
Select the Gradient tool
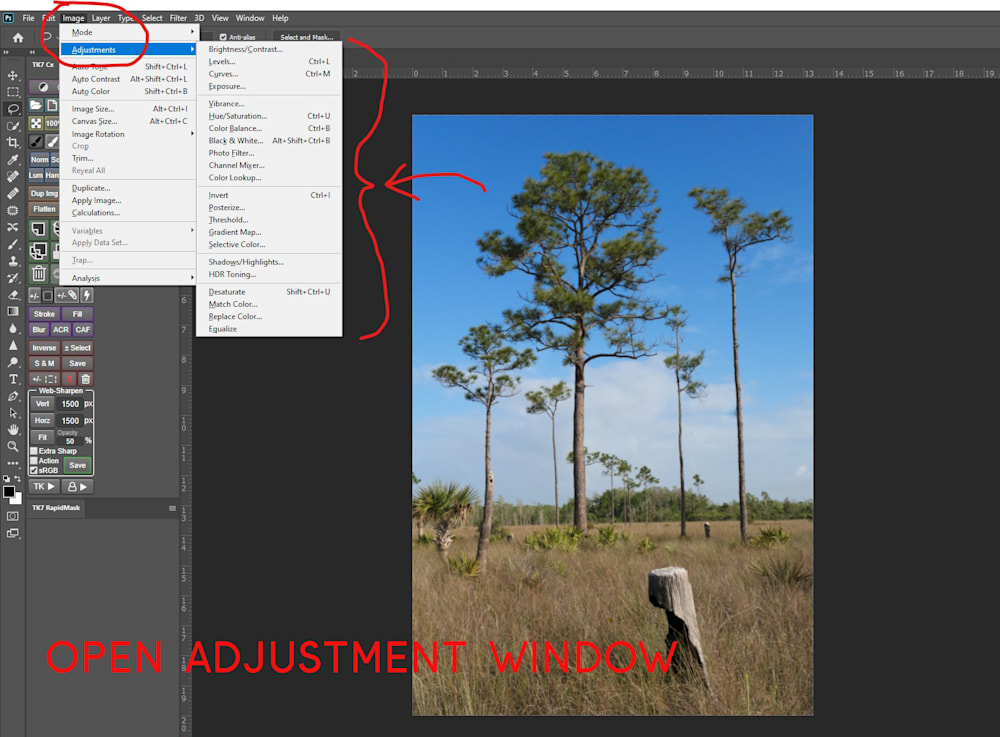[13, 311]
